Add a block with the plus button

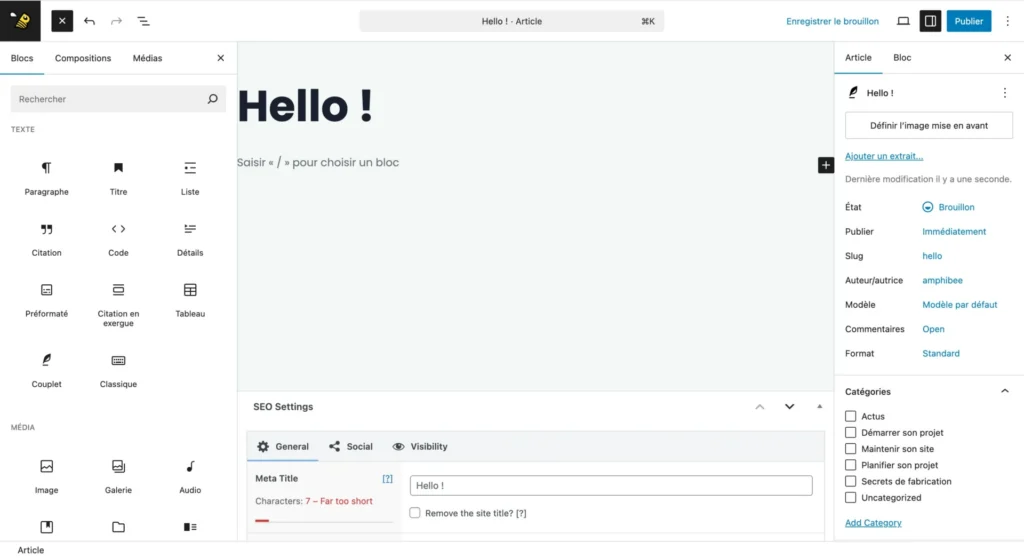[825, 165]
